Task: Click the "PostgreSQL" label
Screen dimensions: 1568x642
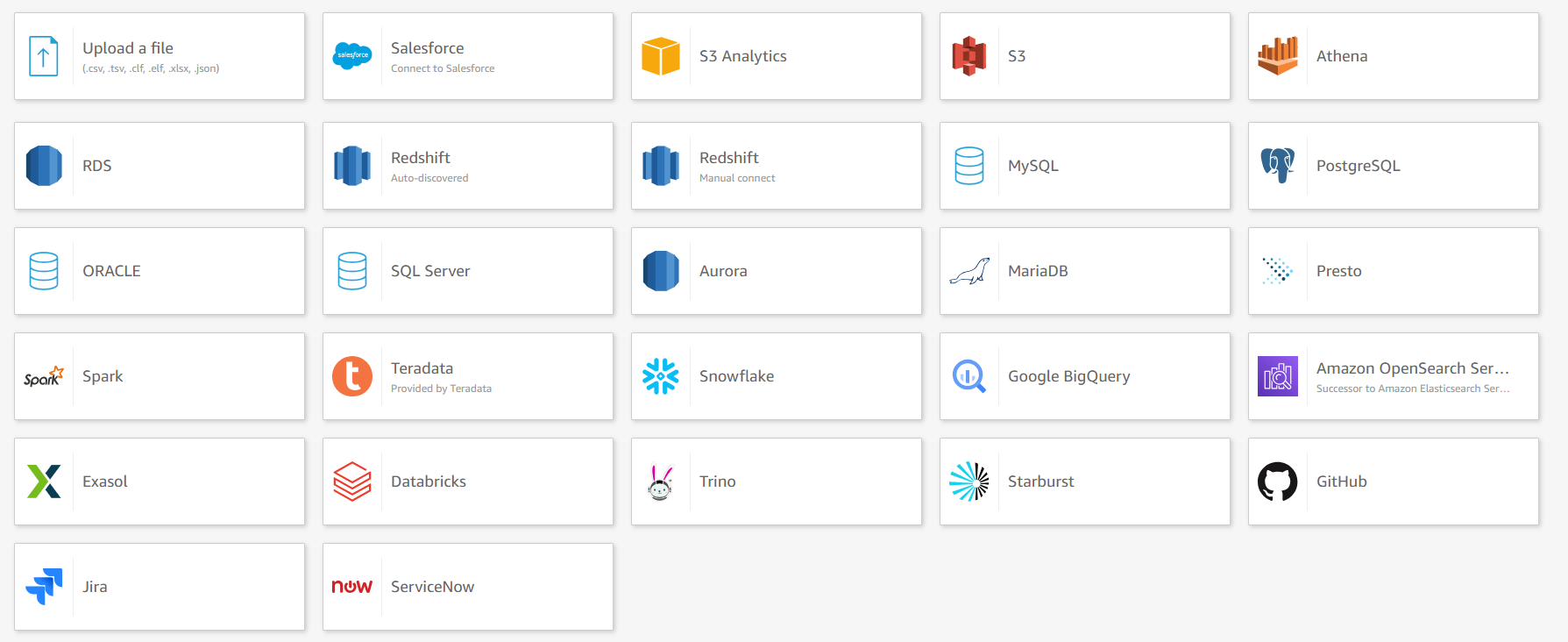Action: pyautogui.click(x=1359, y=166)
